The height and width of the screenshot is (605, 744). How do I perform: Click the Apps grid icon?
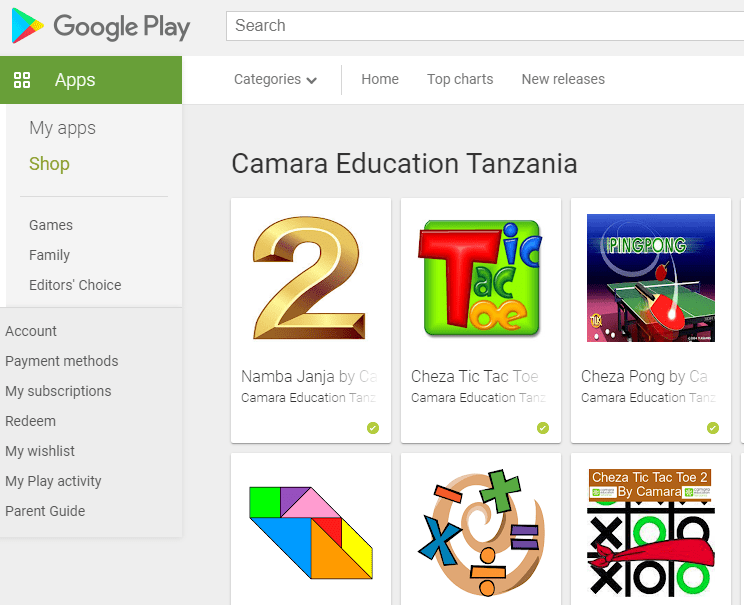coord(22,80)
